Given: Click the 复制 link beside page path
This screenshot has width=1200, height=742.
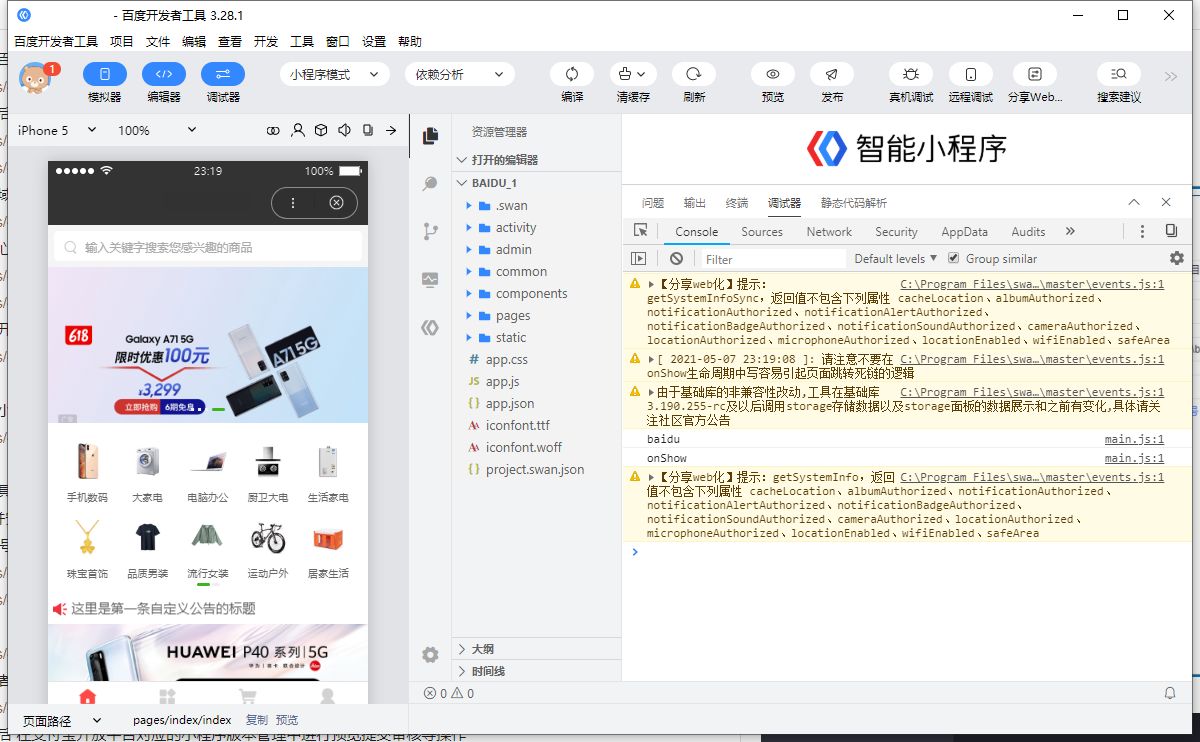Looking at the screenshot, I should (x=256, y=720).
